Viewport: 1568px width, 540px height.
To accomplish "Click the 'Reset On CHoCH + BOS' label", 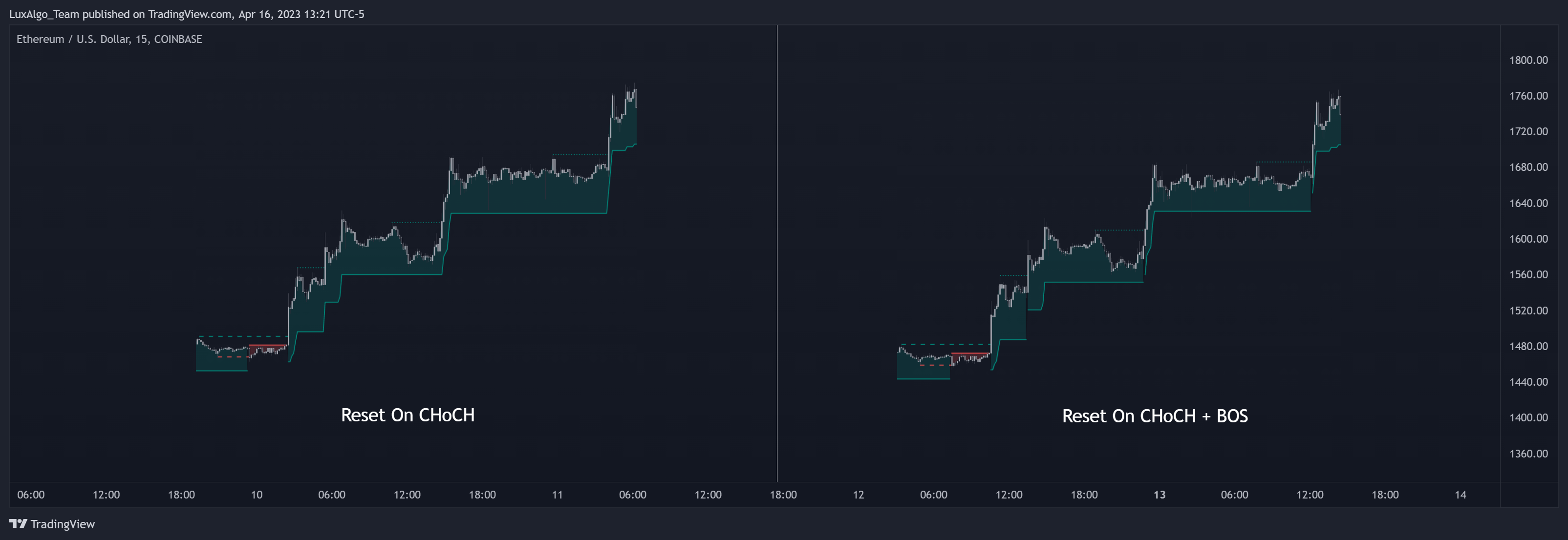I will click(x=1155, y=416).
